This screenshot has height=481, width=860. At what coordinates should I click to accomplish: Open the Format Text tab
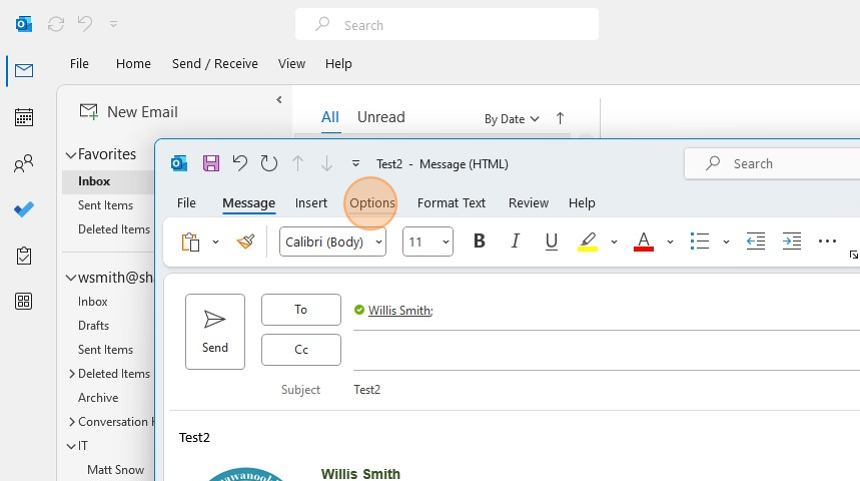(x=451, y=203)
